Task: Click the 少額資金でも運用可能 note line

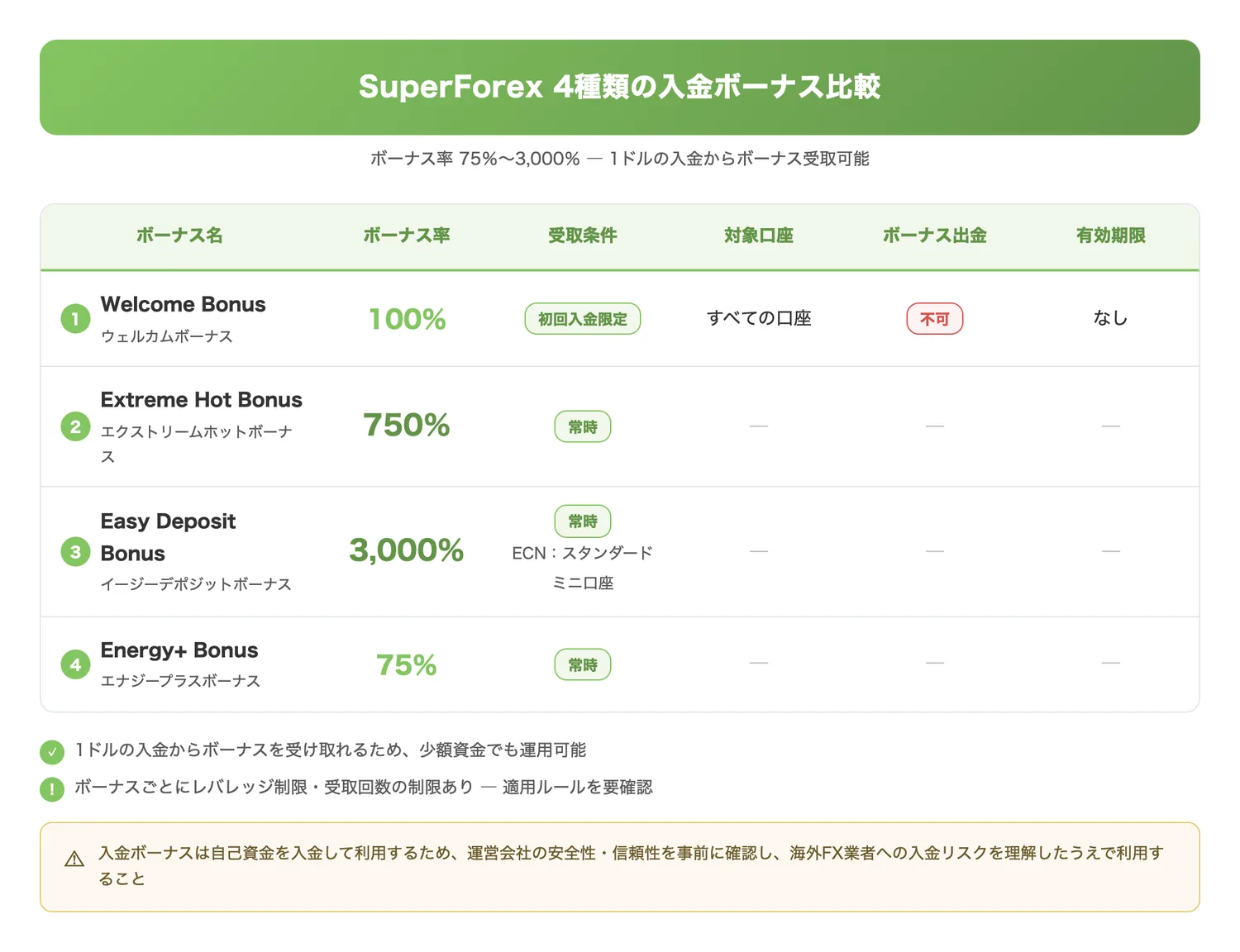Action: (x=331, y=750)
